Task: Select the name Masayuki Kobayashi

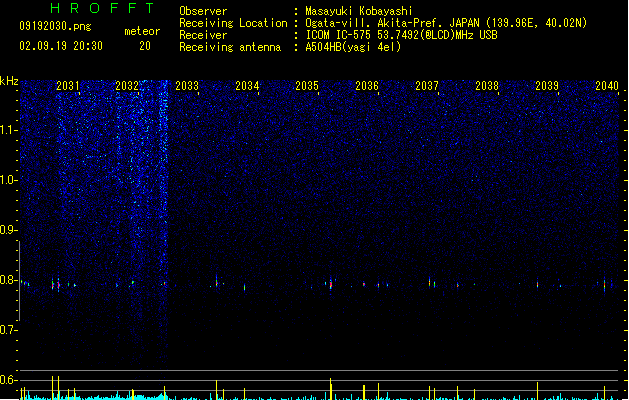Action: (x=359, y=11)
